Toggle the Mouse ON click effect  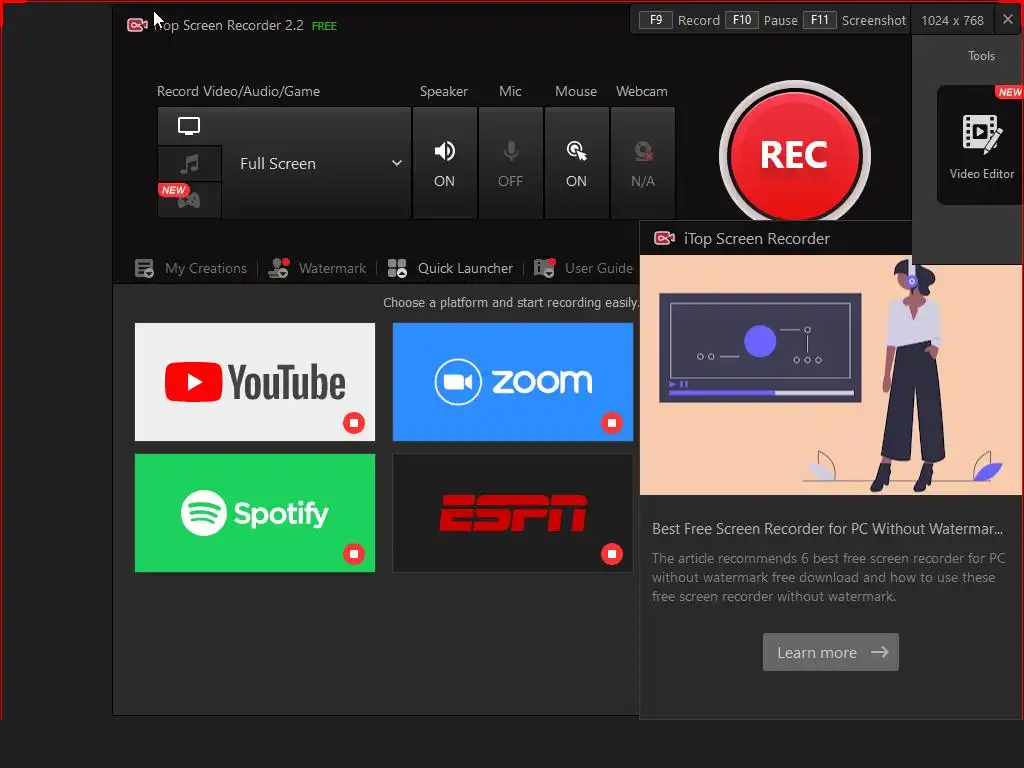[x=577, y=163]
